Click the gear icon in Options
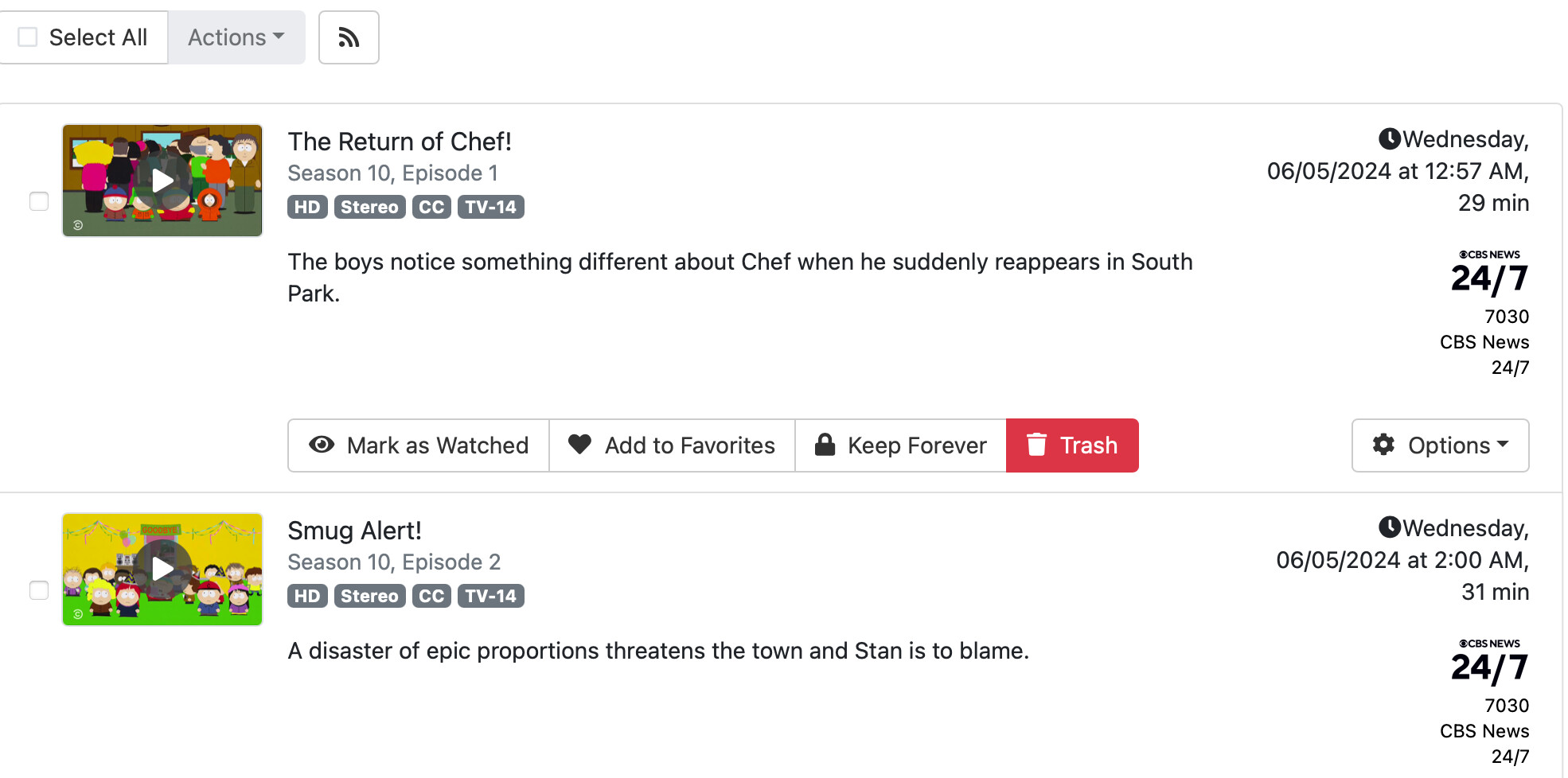Viewport: 1568px width, 778px height. (x=1384, y=445)
